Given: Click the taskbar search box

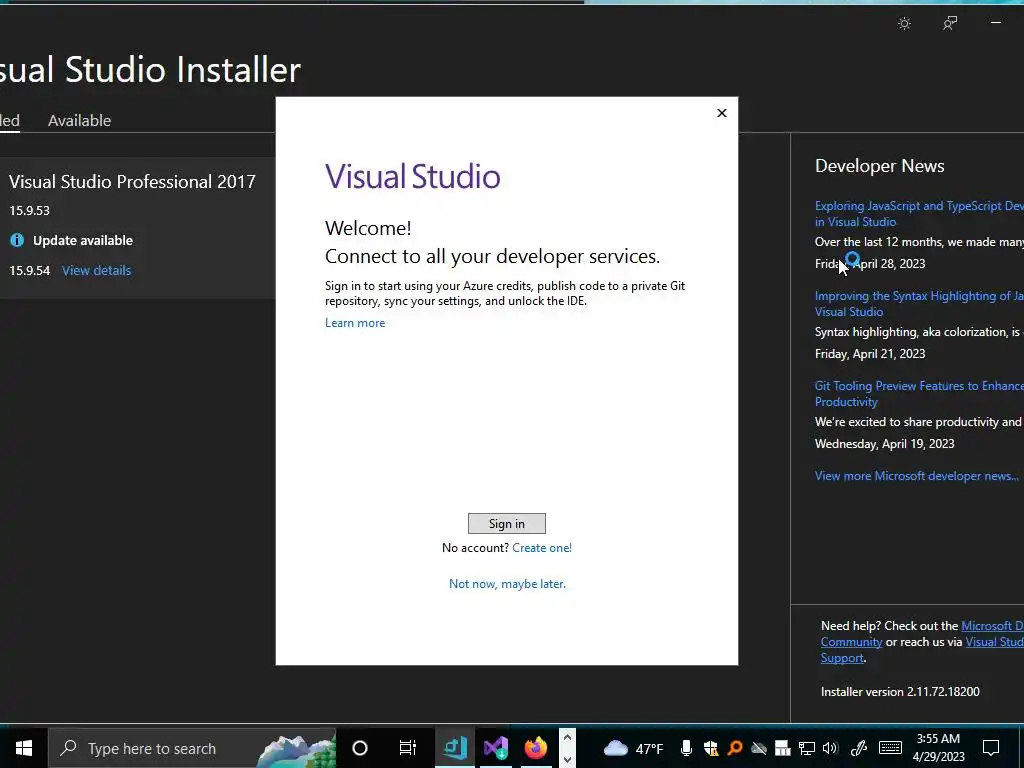Looking at the screenshot, I should point(192,748).
